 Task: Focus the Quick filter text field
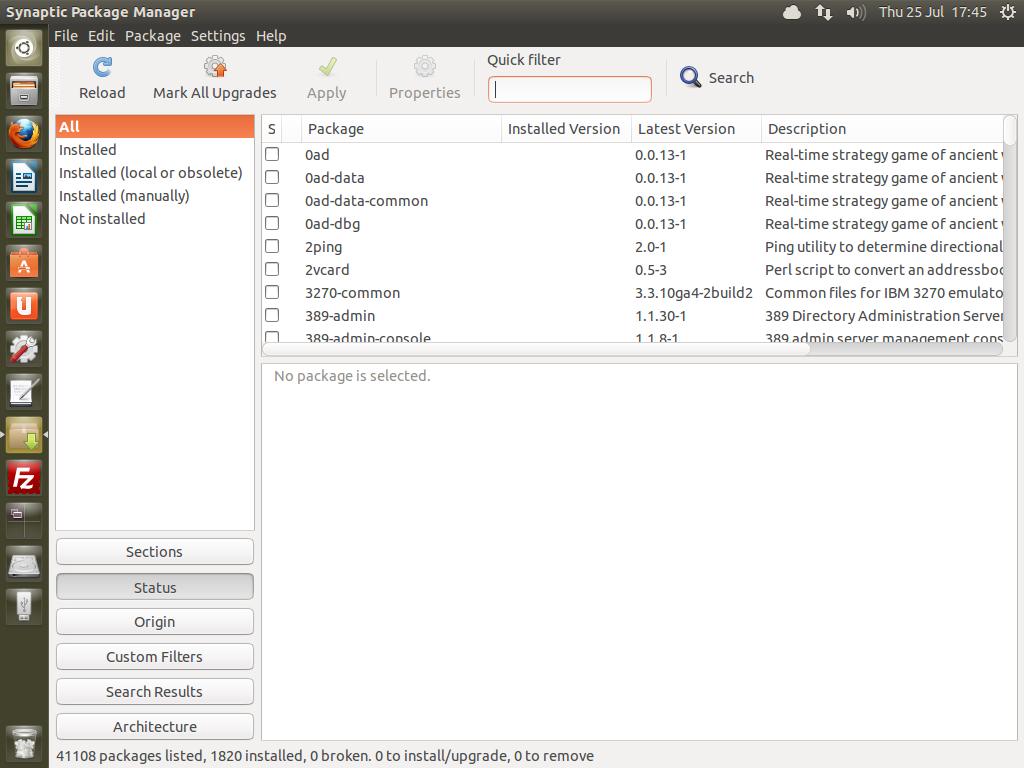[570, 89]
